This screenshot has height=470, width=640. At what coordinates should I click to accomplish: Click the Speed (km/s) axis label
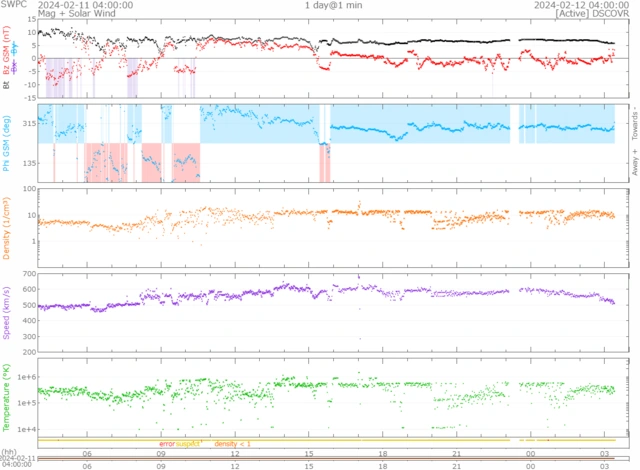(x=7, y=310)
